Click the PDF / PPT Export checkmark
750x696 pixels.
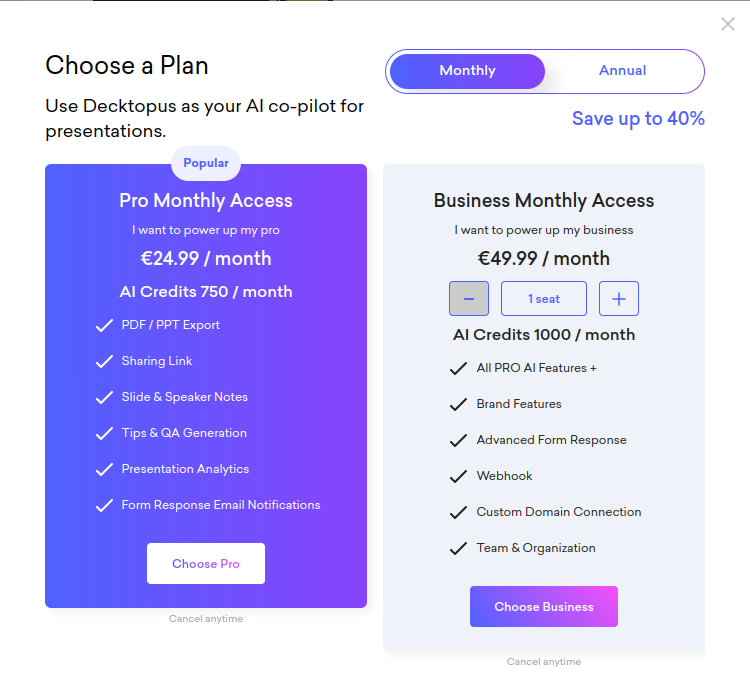(x=104, y=326)
